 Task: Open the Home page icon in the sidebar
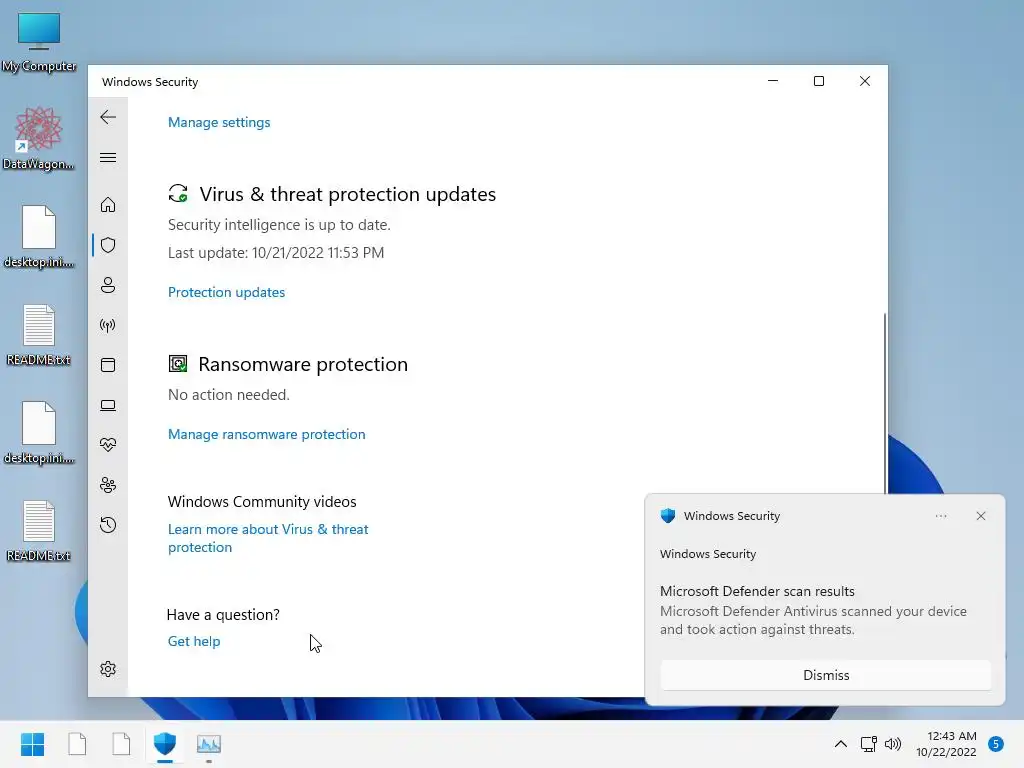(x=108, y=205)
